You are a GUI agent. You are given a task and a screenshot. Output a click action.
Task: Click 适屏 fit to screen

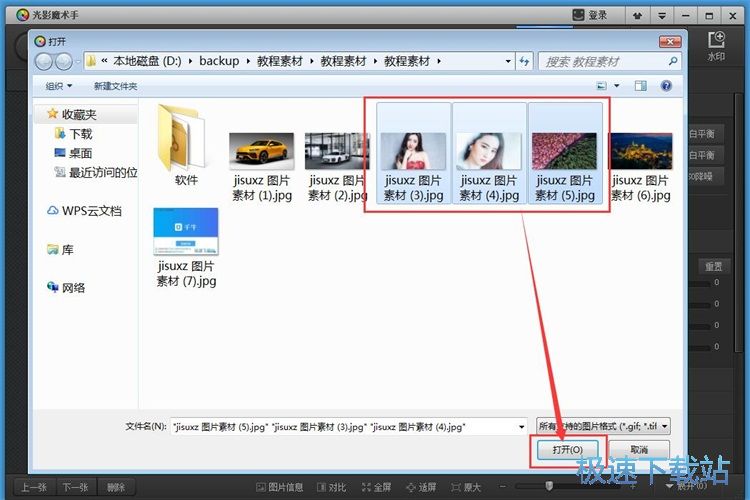click(421, 487)
